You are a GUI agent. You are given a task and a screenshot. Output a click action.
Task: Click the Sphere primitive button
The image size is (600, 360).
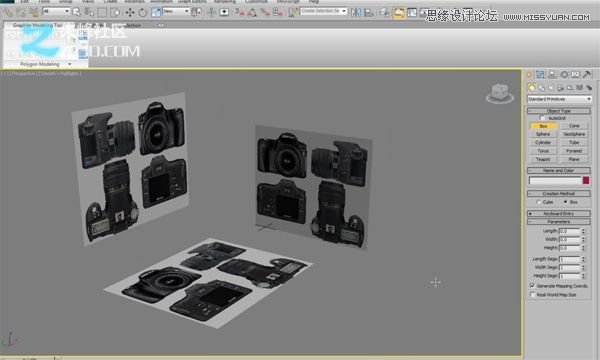pyautogui.click(x=543, y=134)
